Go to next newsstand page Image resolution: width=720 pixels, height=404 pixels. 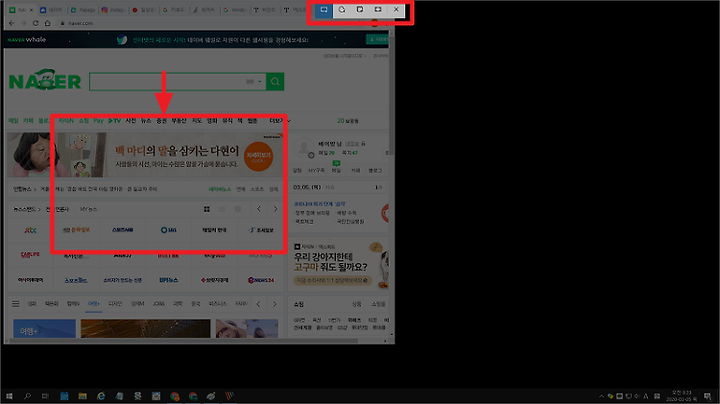coord(276,209)
